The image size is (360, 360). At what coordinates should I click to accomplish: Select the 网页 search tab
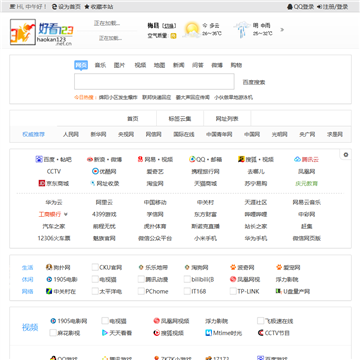[x=81, y=65]
